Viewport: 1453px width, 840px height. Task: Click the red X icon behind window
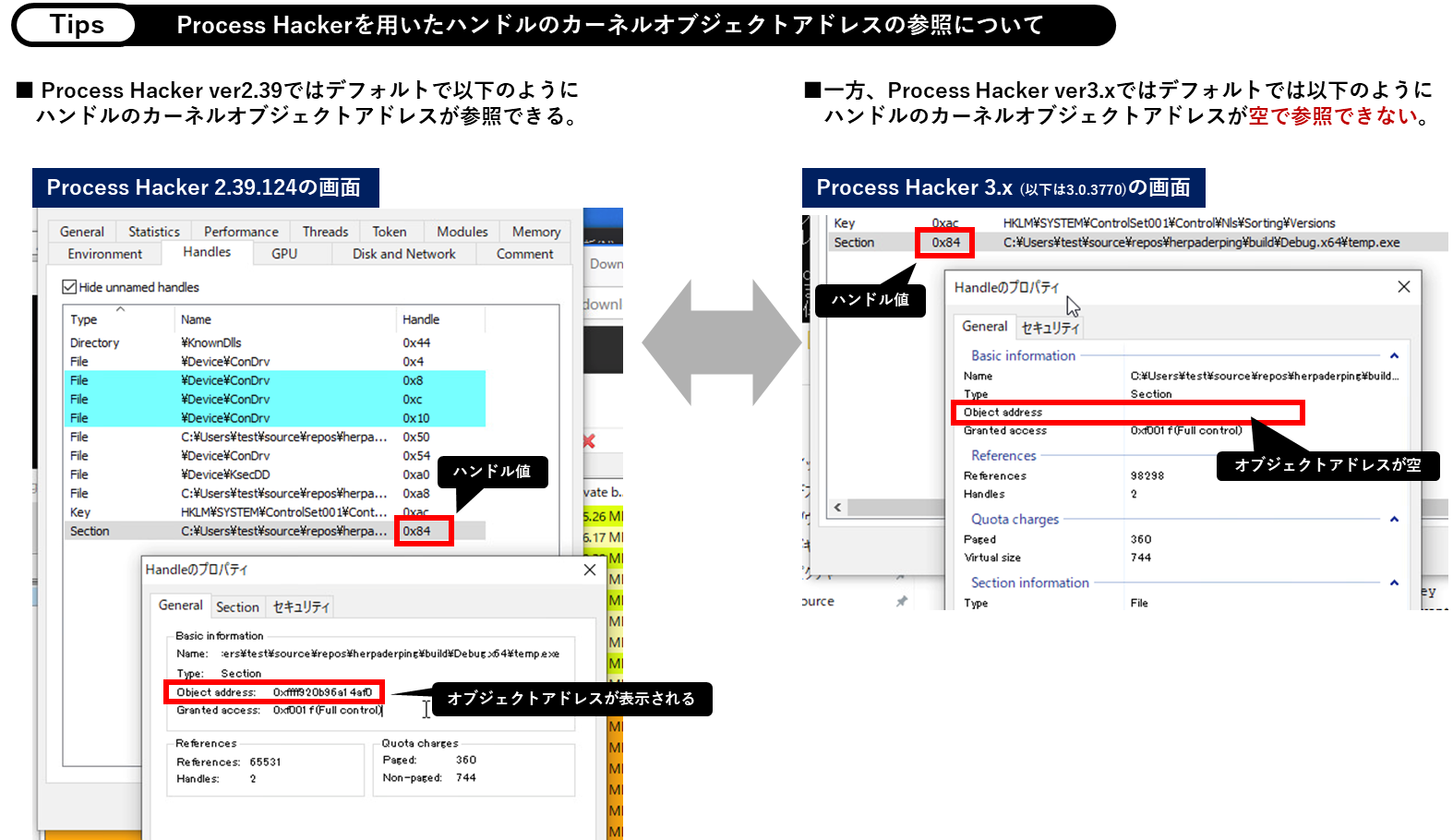[589, 441]
